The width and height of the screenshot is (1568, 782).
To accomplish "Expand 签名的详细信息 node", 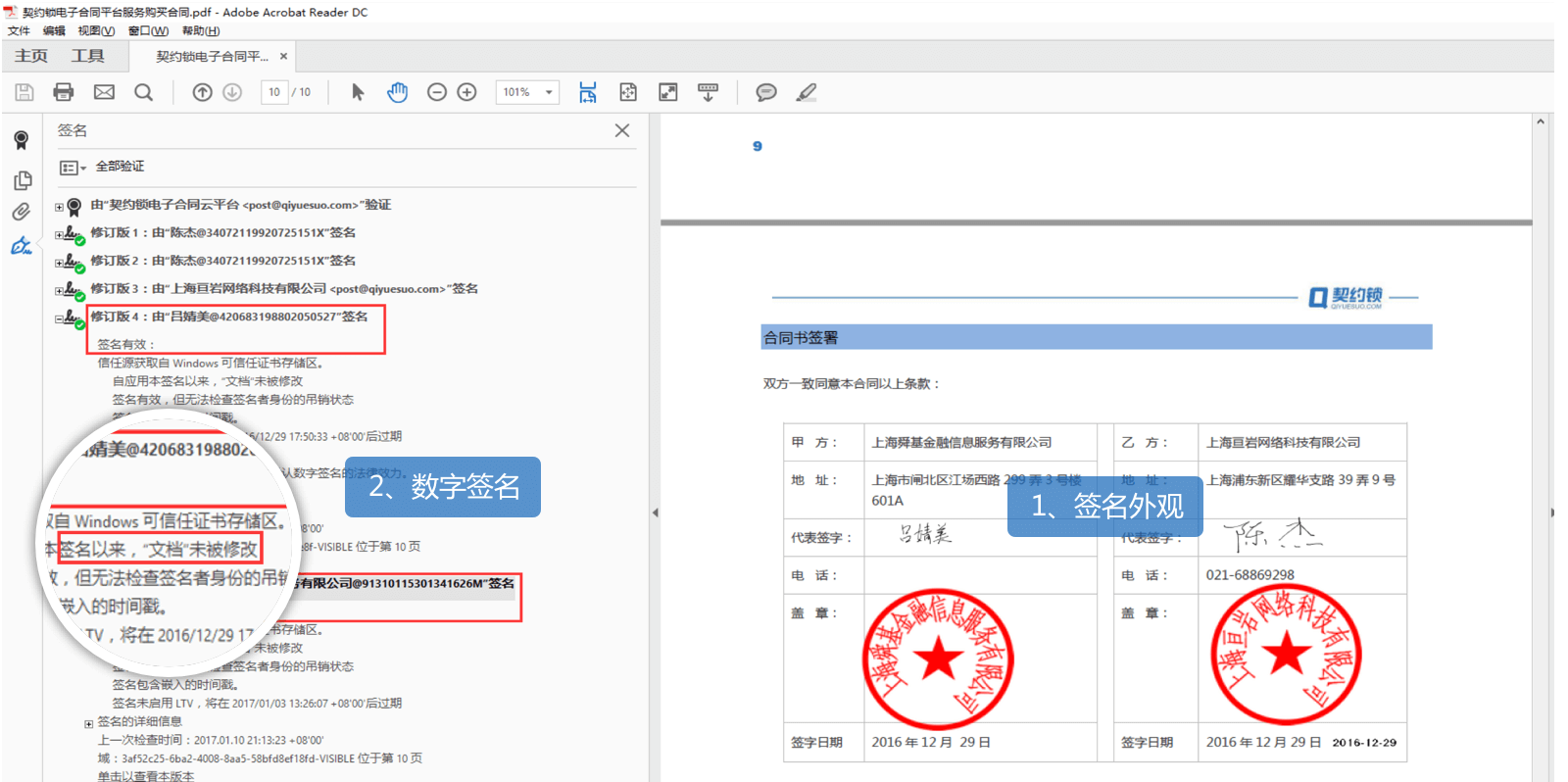I will coord(89,724).
